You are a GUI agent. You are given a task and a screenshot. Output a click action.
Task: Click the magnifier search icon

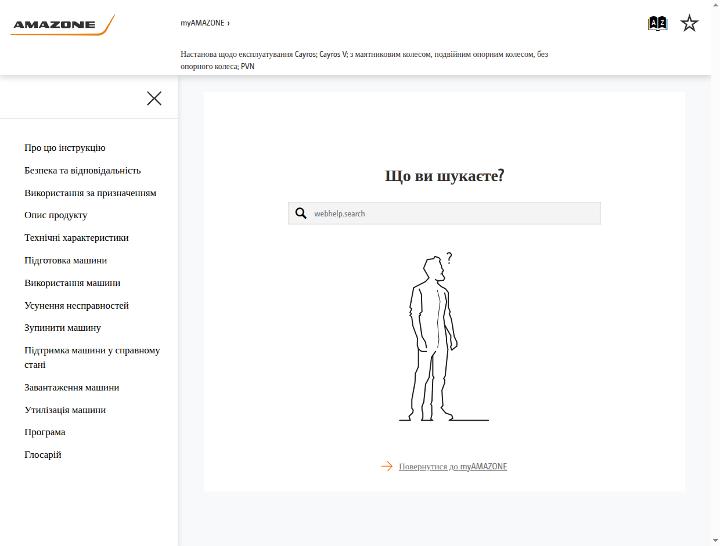click(301, 213)
